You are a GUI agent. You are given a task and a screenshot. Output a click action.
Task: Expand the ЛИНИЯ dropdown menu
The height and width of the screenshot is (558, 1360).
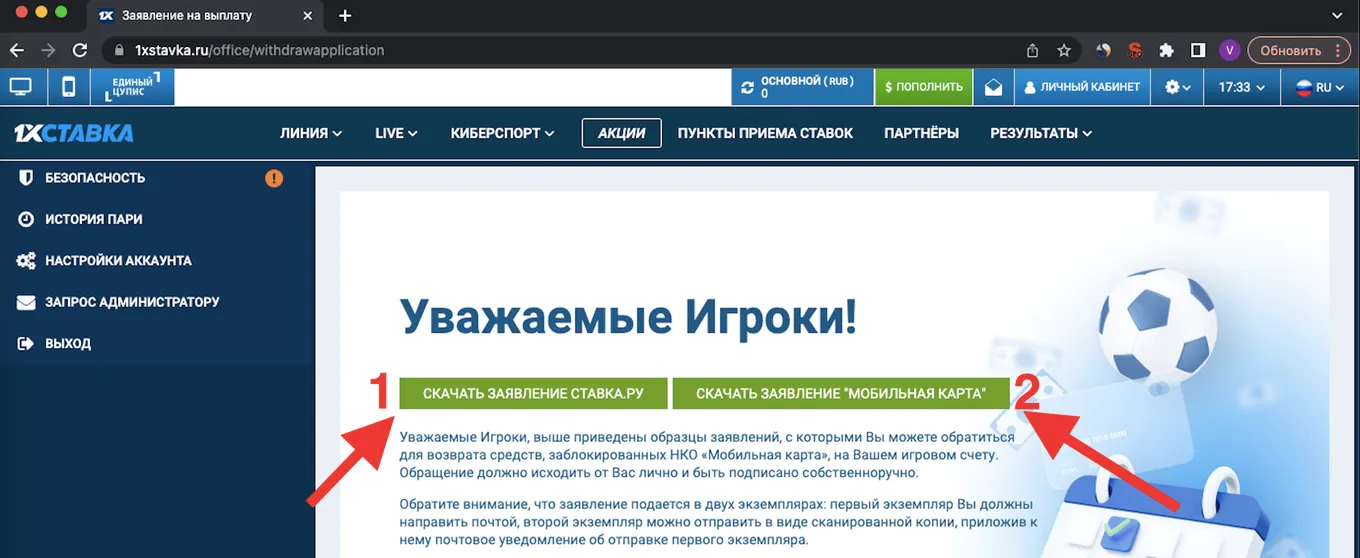(311, 133)
